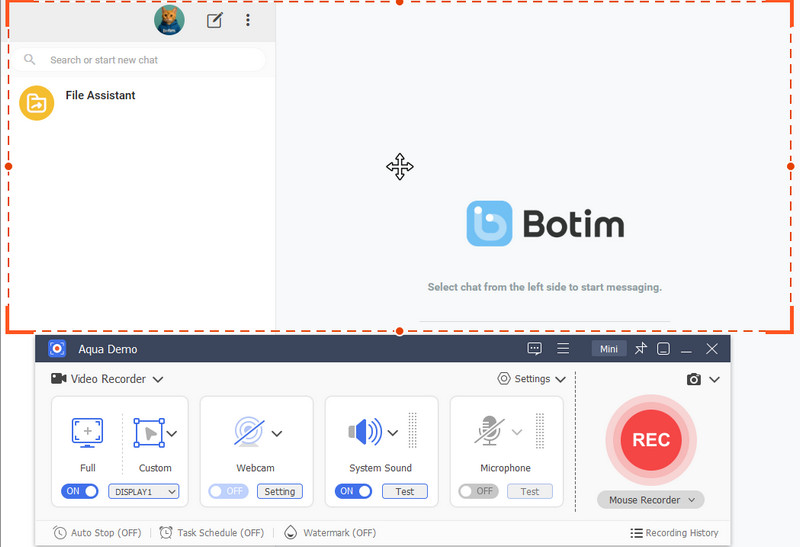Screen dimensions: 800x547
Task: Focus the 'Search or start new chat' field
Action: click(138, 60)
